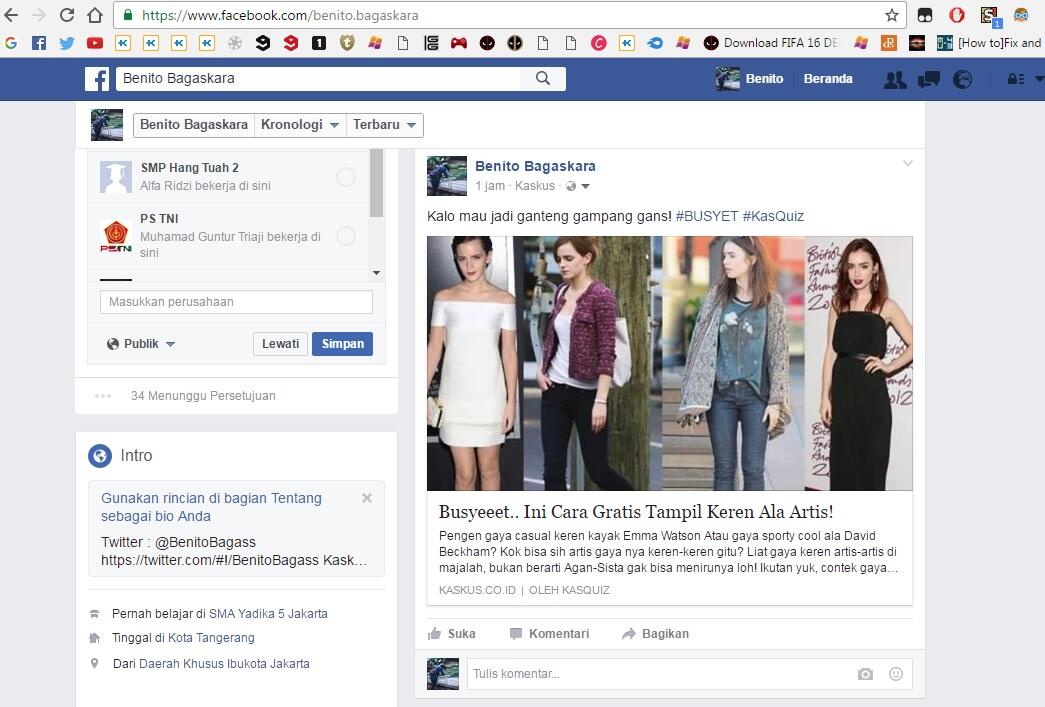
Task: Open the #KasQuiz hashtag link
Action: point(773,216)
